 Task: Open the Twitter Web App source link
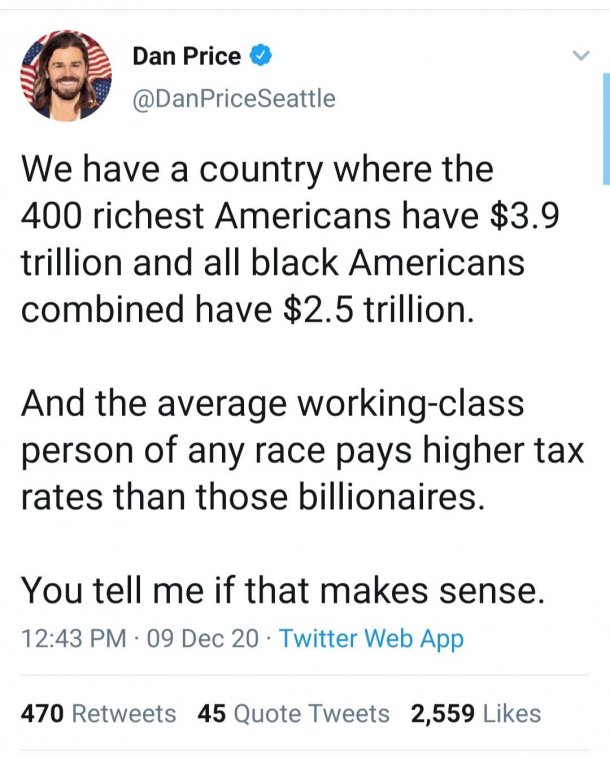[x=372, y=638]
